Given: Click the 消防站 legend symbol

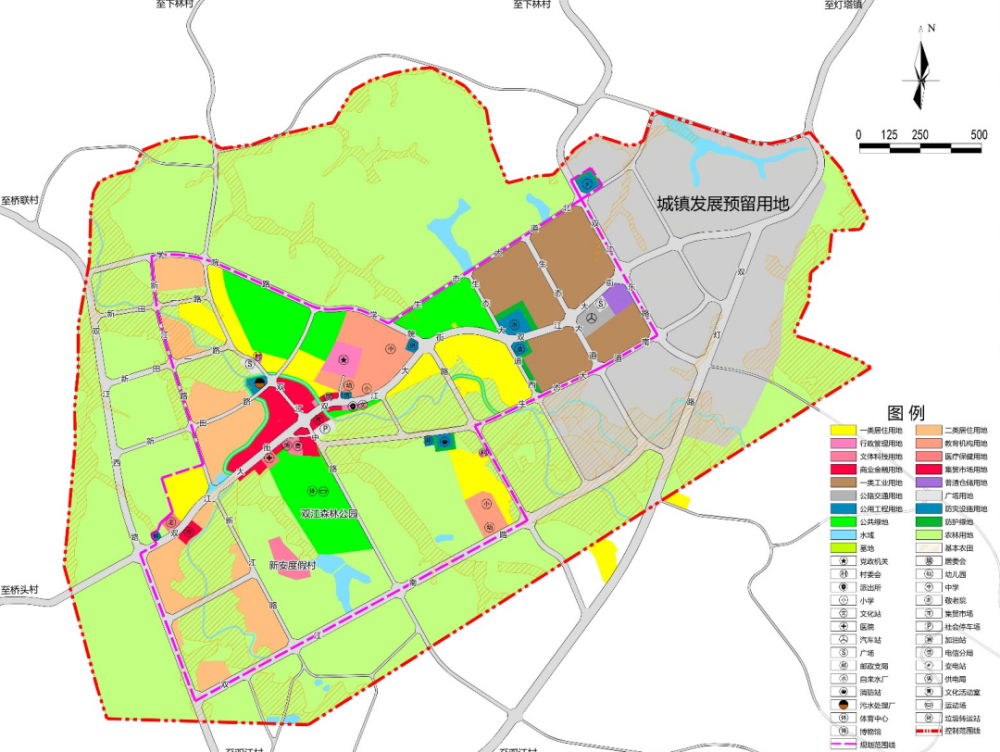Looking at the screenshot, I should (843, 692).
